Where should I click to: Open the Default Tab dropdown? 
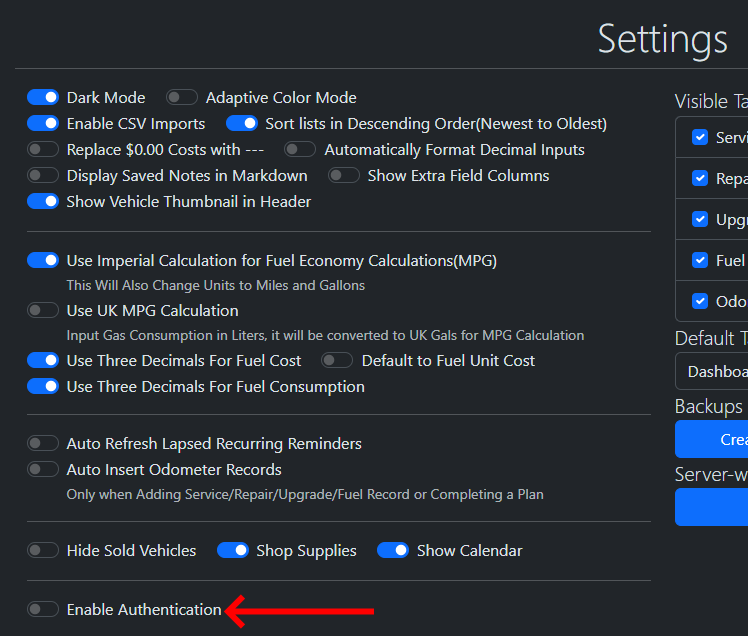[712, 371]
